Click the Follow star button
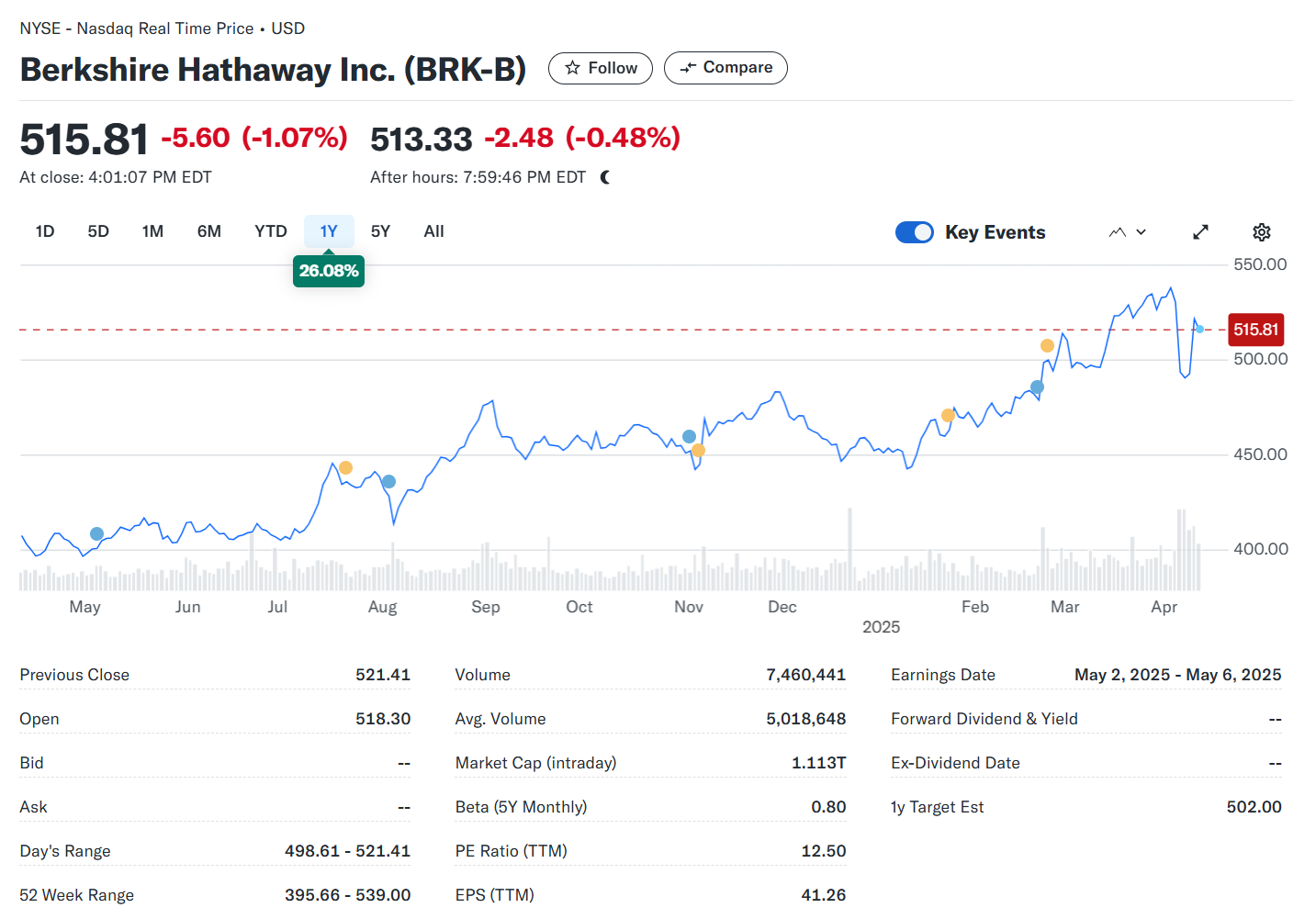Viewport: 1316px width, 919px height. [601, 68]
